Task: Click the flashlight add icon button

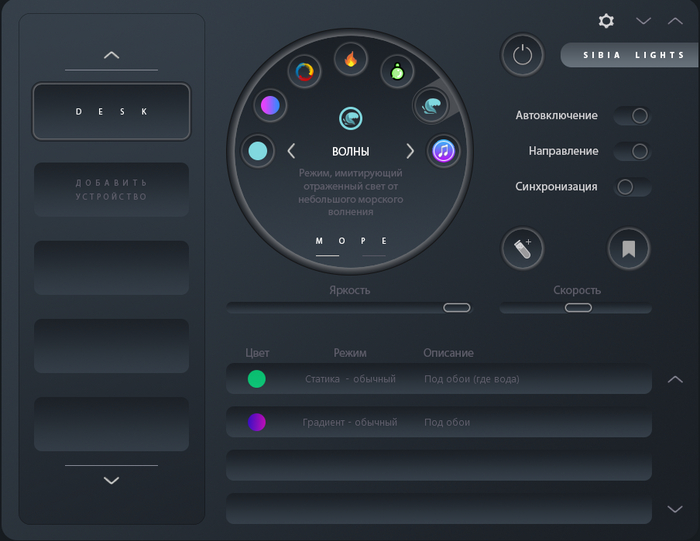Action: coord(522,249)
